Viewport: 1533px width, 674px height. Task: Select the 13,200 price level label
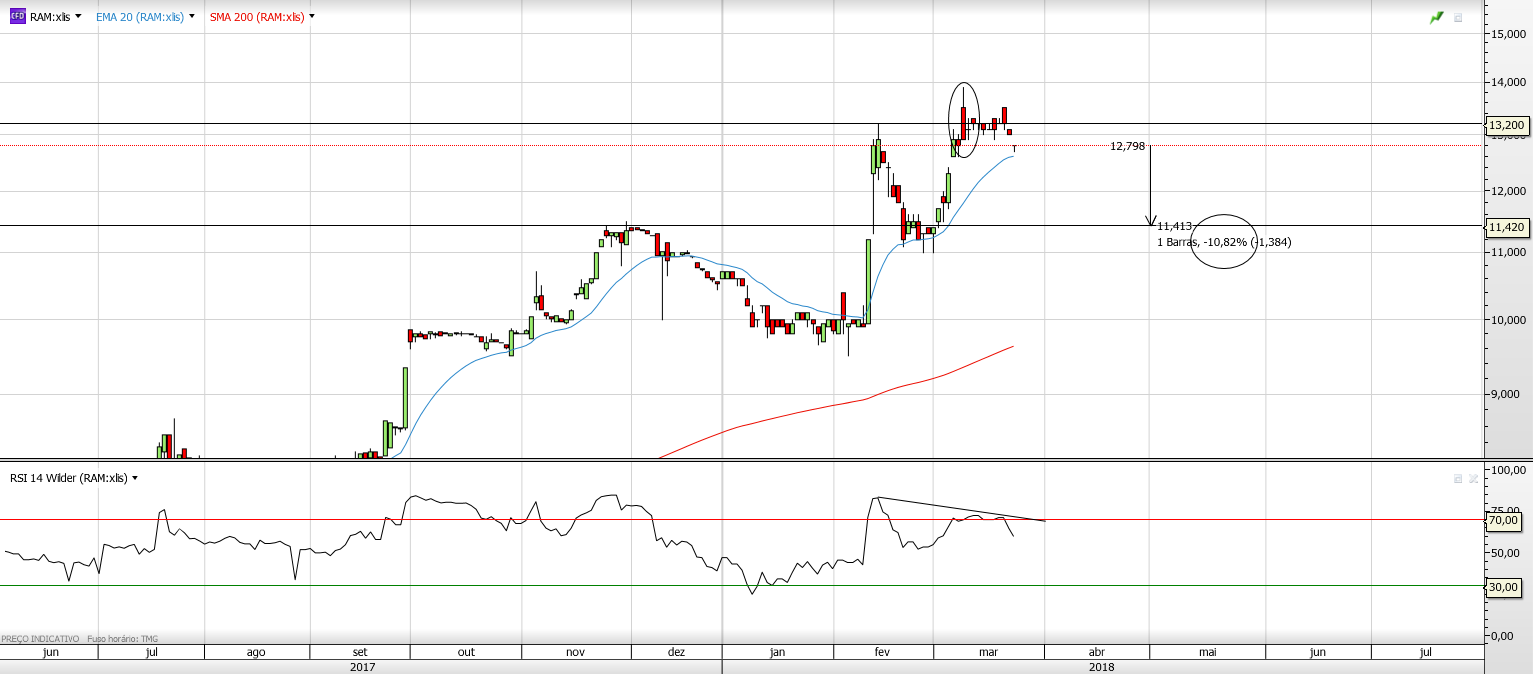point(1507,125)
